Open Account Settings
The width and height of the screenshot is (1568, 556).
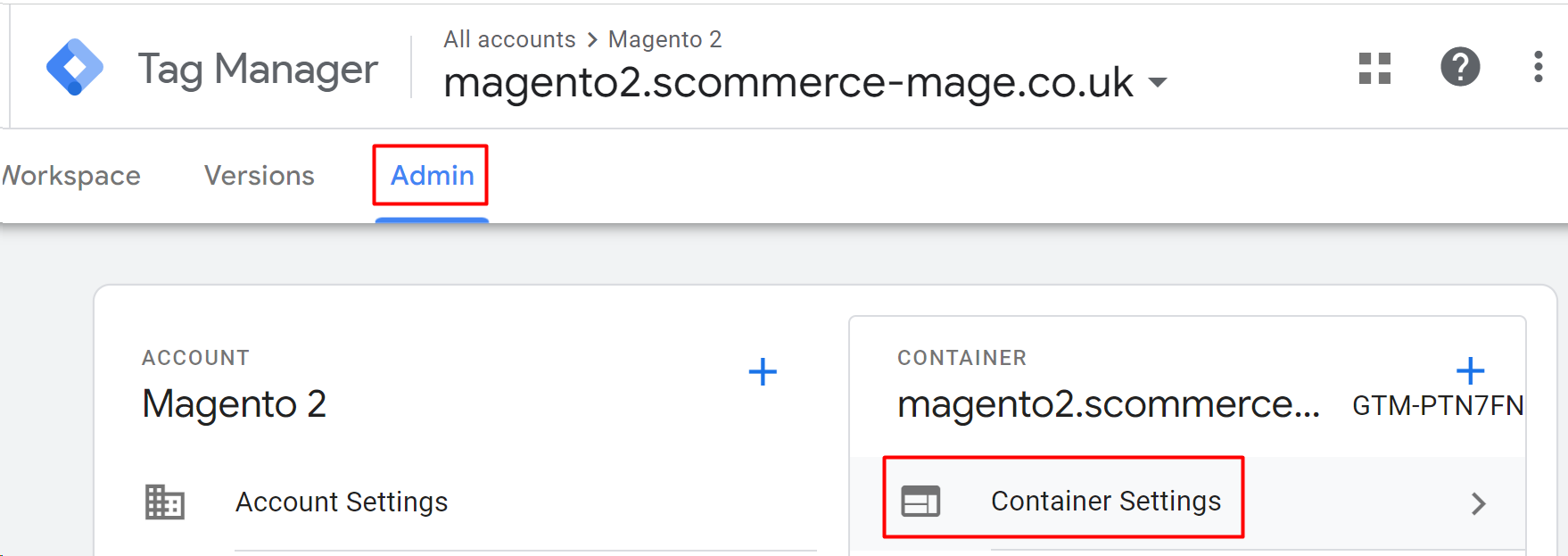[342, 502]
